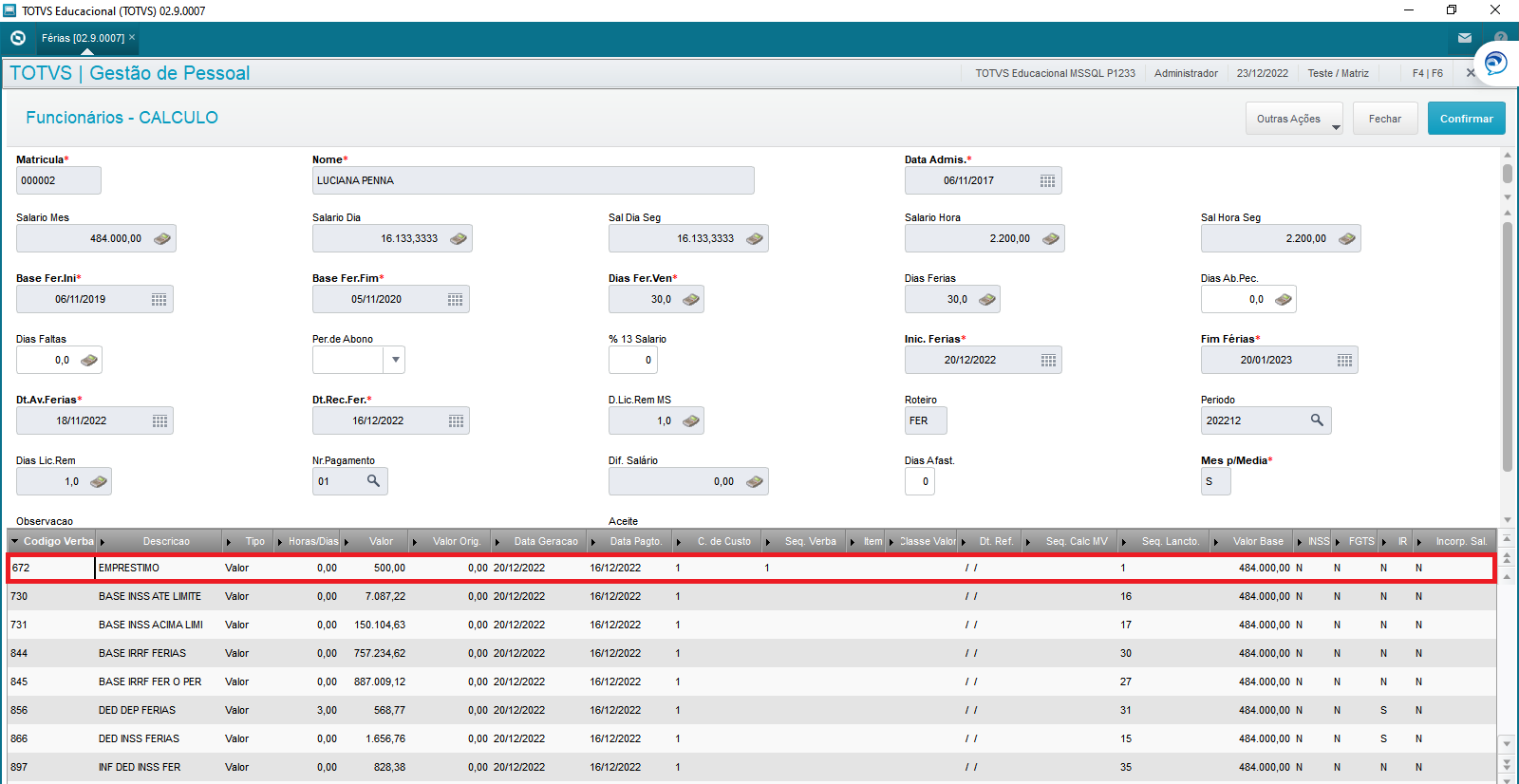Click the Administrador user label
Screen dimensions: 1519x784
[1186, 73]
